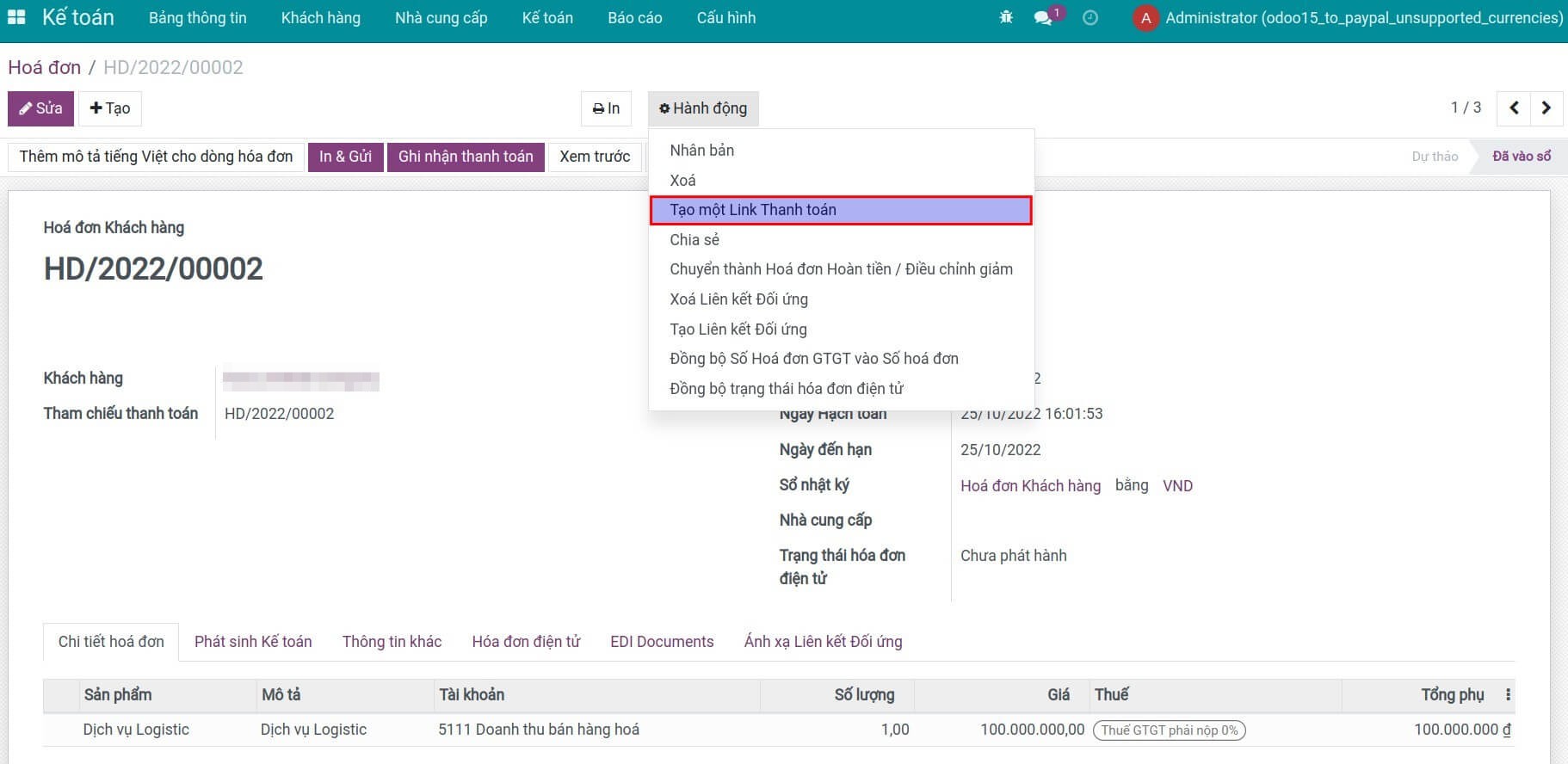
Task: Open the apps grid home menu
Action: point(15,17)
